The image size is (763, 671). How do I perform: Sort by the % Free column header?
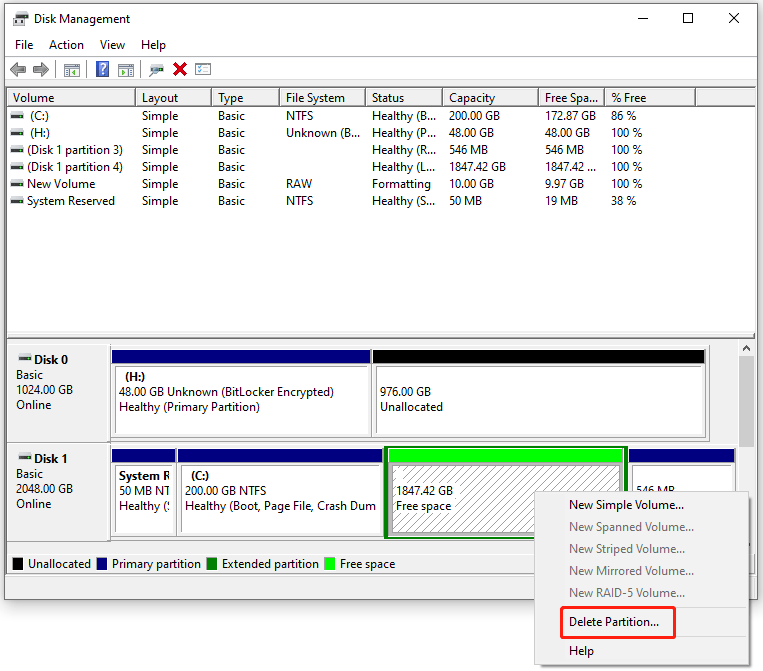[650, 97]
